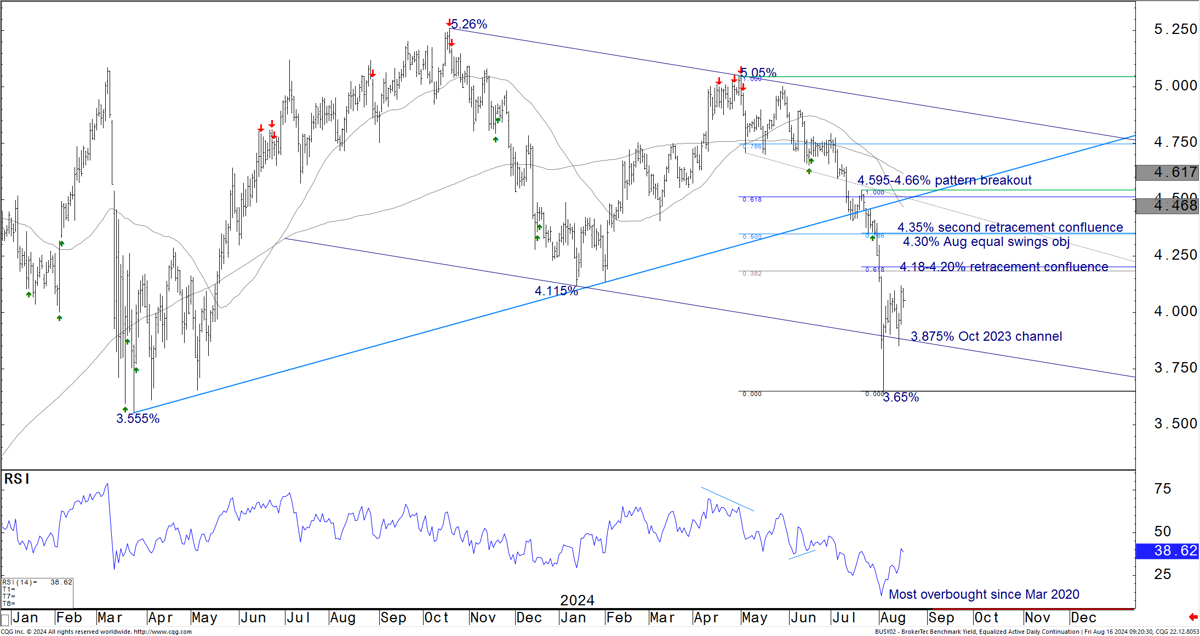Viewport: 1200px width, 636px height.
Task: Select the RSI panel title
Action: (x=18, y=480)
